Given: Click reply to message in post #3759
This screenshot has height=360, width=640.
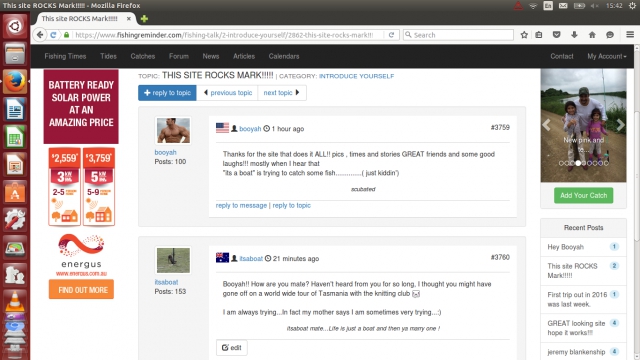Looking at the screenshot, I should point(241,206).
